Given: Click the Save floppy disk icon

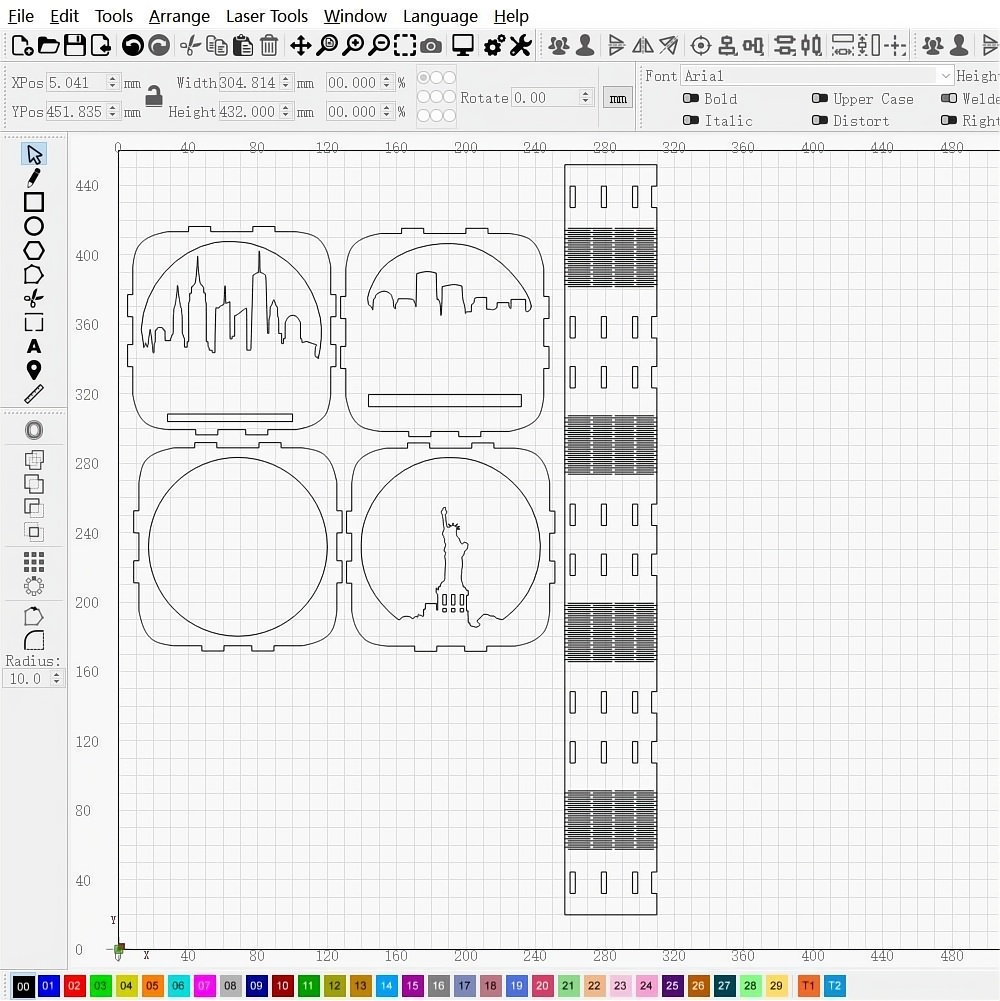Looking at the screenshot, I should 75,45.
